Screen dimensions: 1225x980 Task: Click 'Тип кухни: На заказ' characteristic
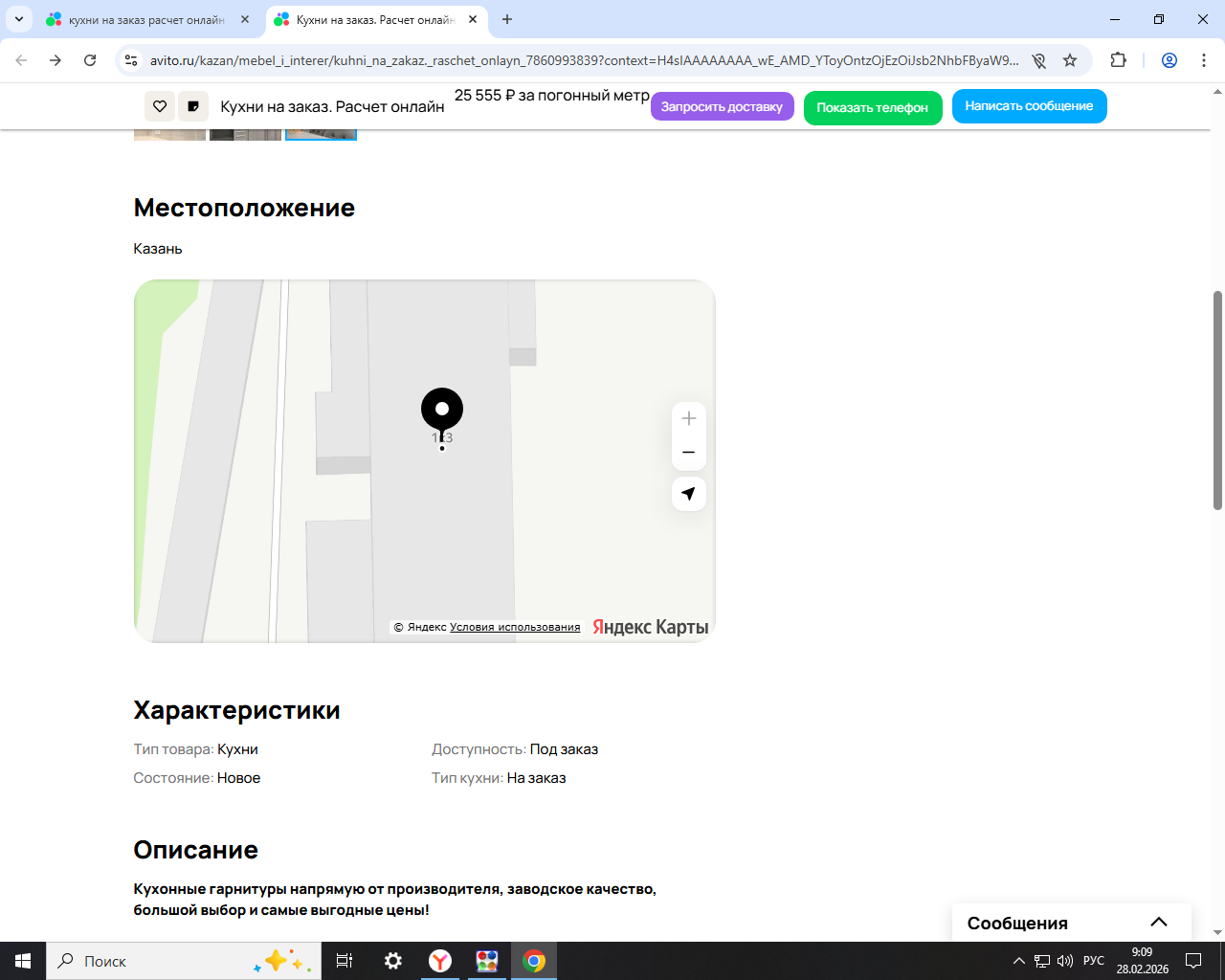point(499,778)
